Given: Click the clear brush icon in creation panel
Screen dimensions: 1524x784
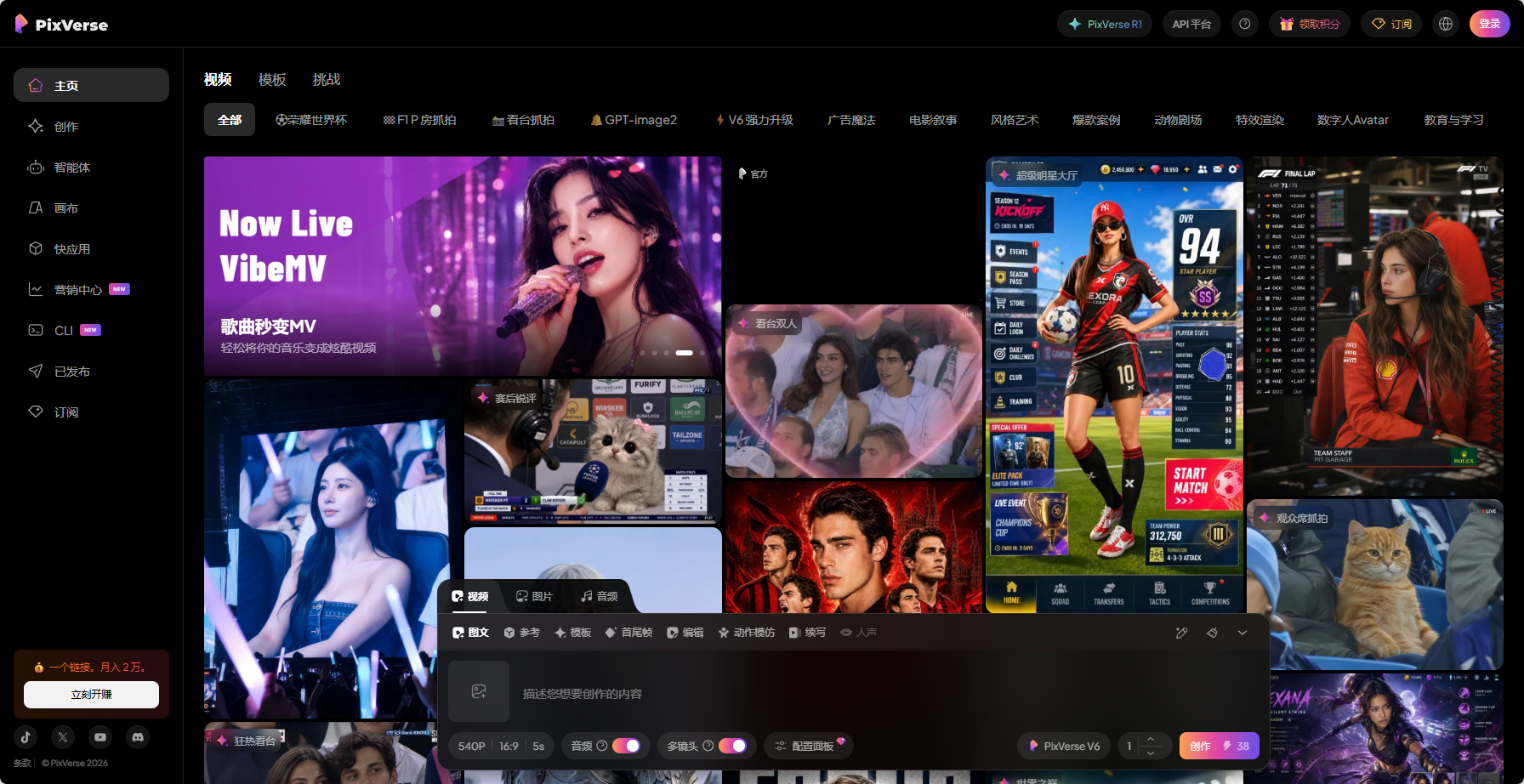Looking at the screenshot, I should (1212, 633).
